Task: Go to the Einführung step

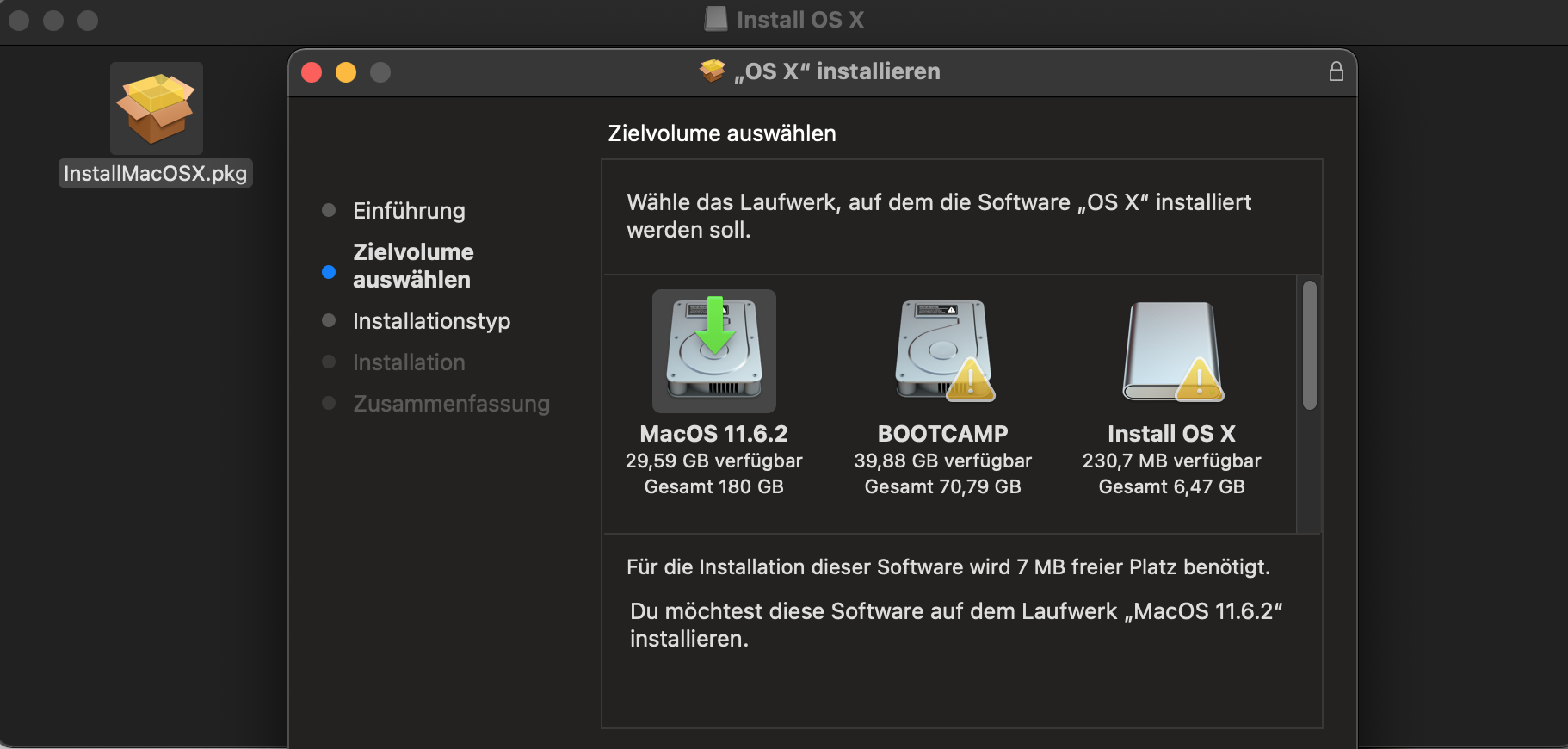Action: (409, 211)
